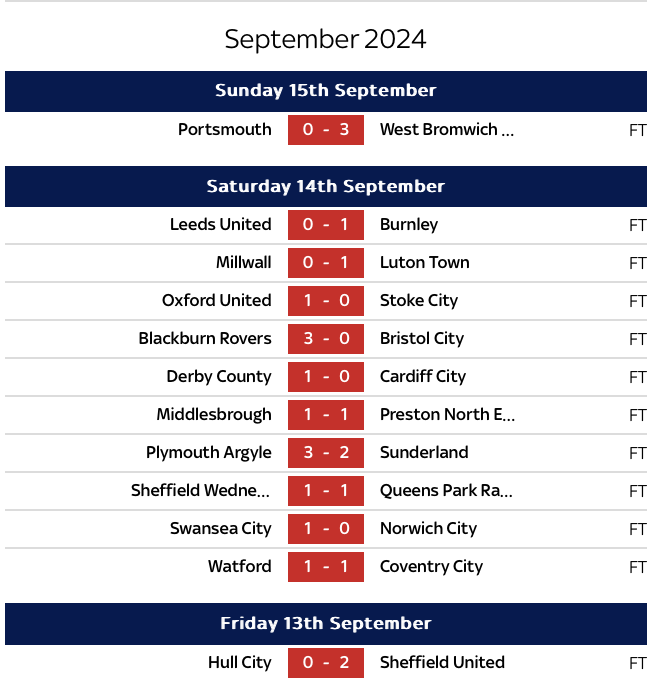Click the Stoke City team name
This screenshot has width=662, height=682.
point(419,301)
